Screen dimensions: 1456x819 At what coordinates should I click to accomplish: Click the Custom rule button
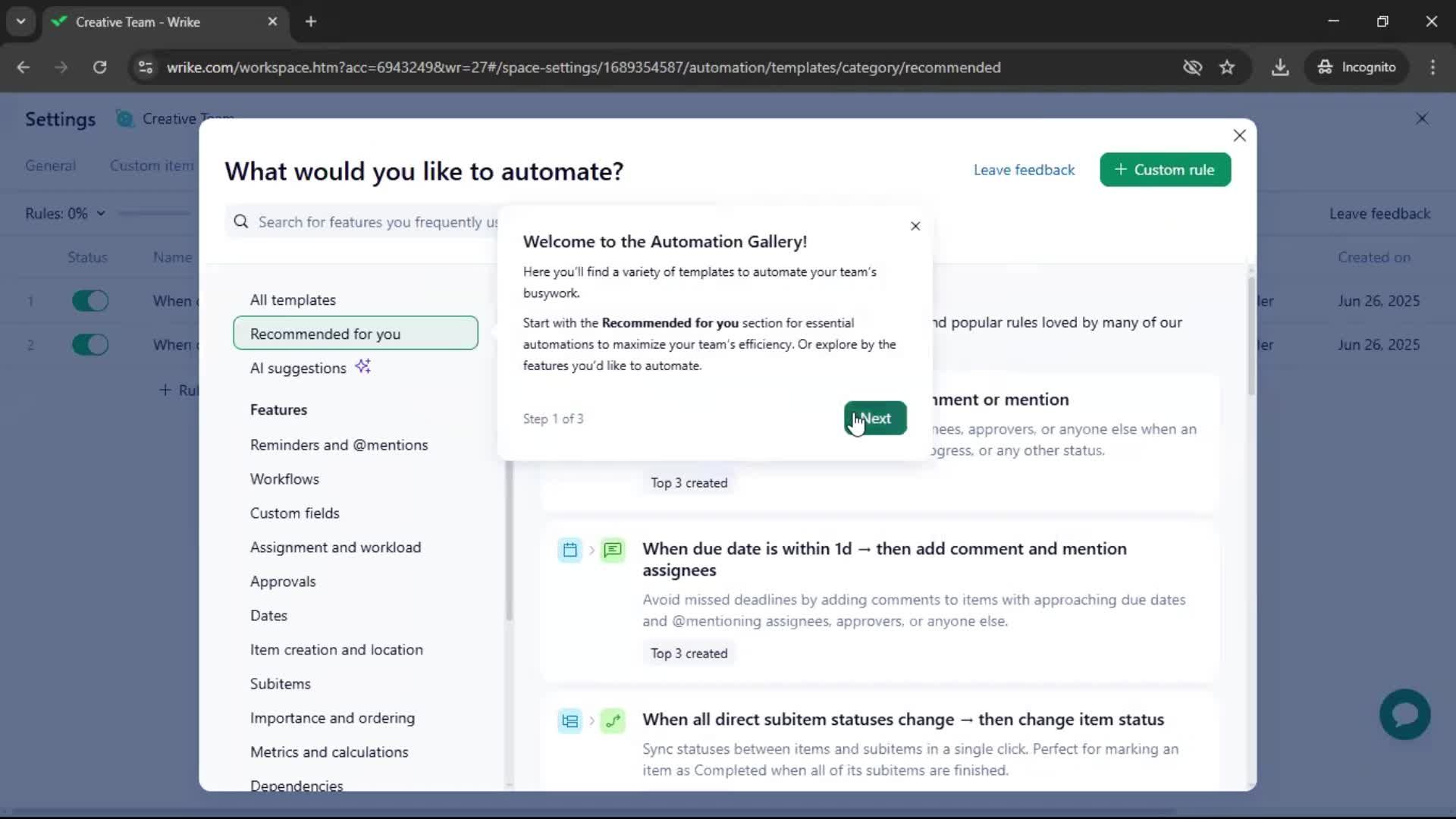pos(1165,170)
